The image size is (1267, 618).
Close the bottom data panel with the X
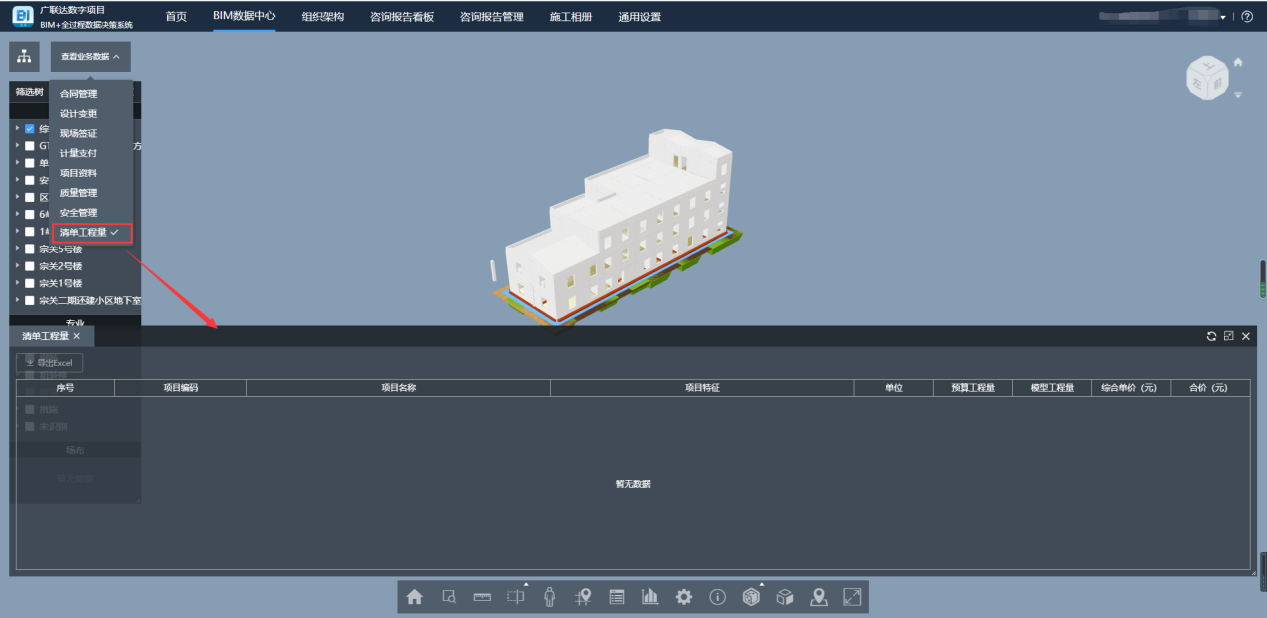coord(1246,337)
